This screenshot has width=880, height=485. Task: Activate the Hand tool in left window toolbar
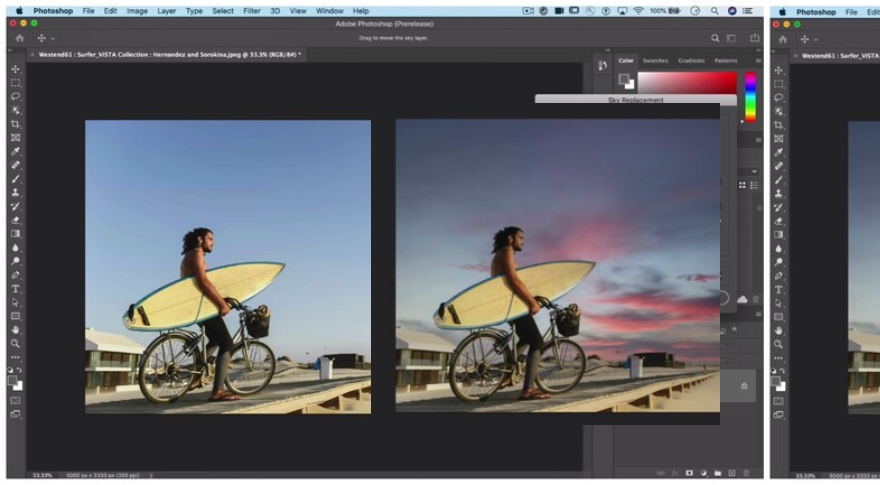[x=15, y=329]
